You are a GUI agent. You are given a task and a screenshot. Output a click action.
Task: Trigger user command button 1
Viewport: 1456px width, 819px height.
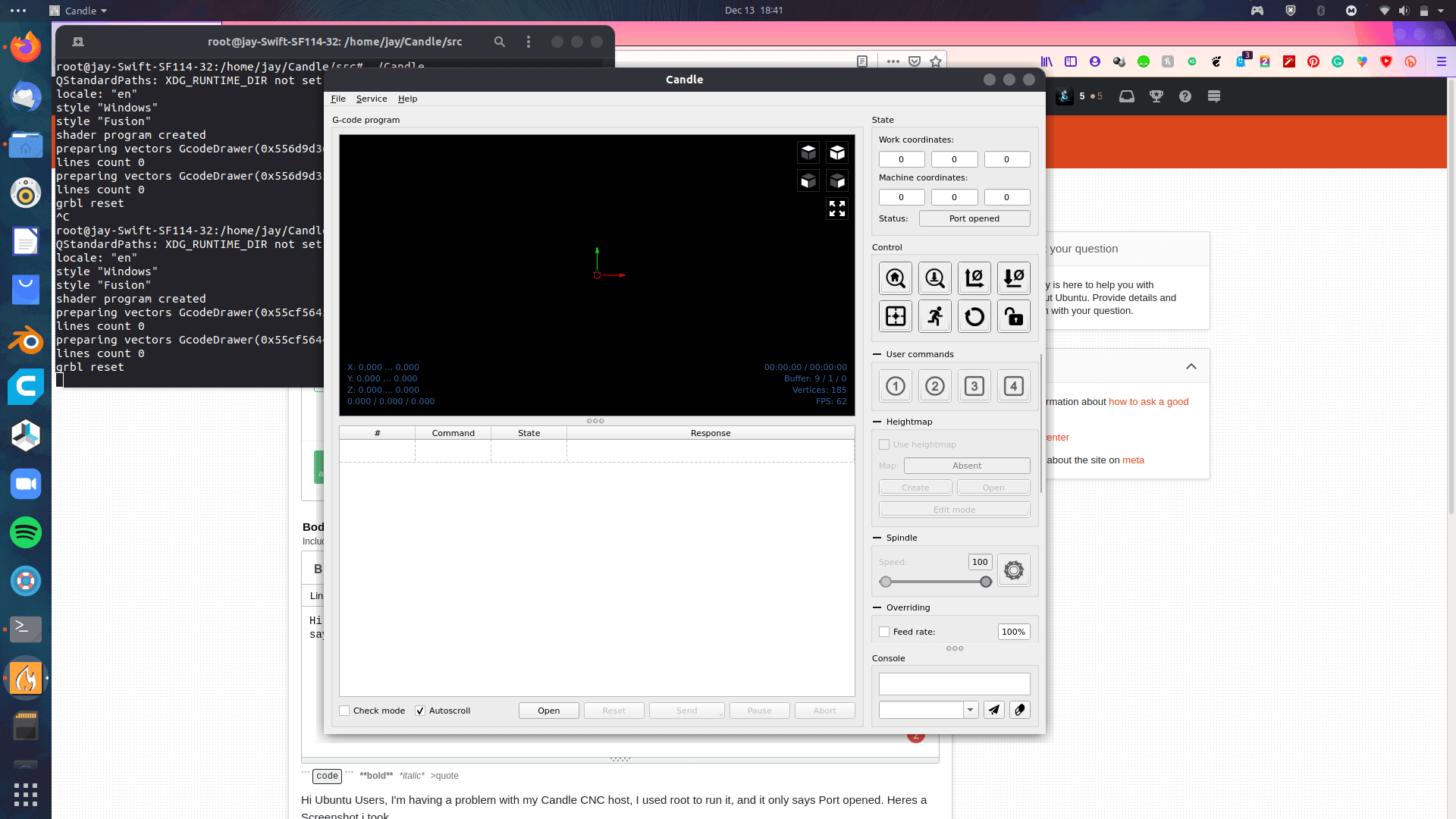896,386
